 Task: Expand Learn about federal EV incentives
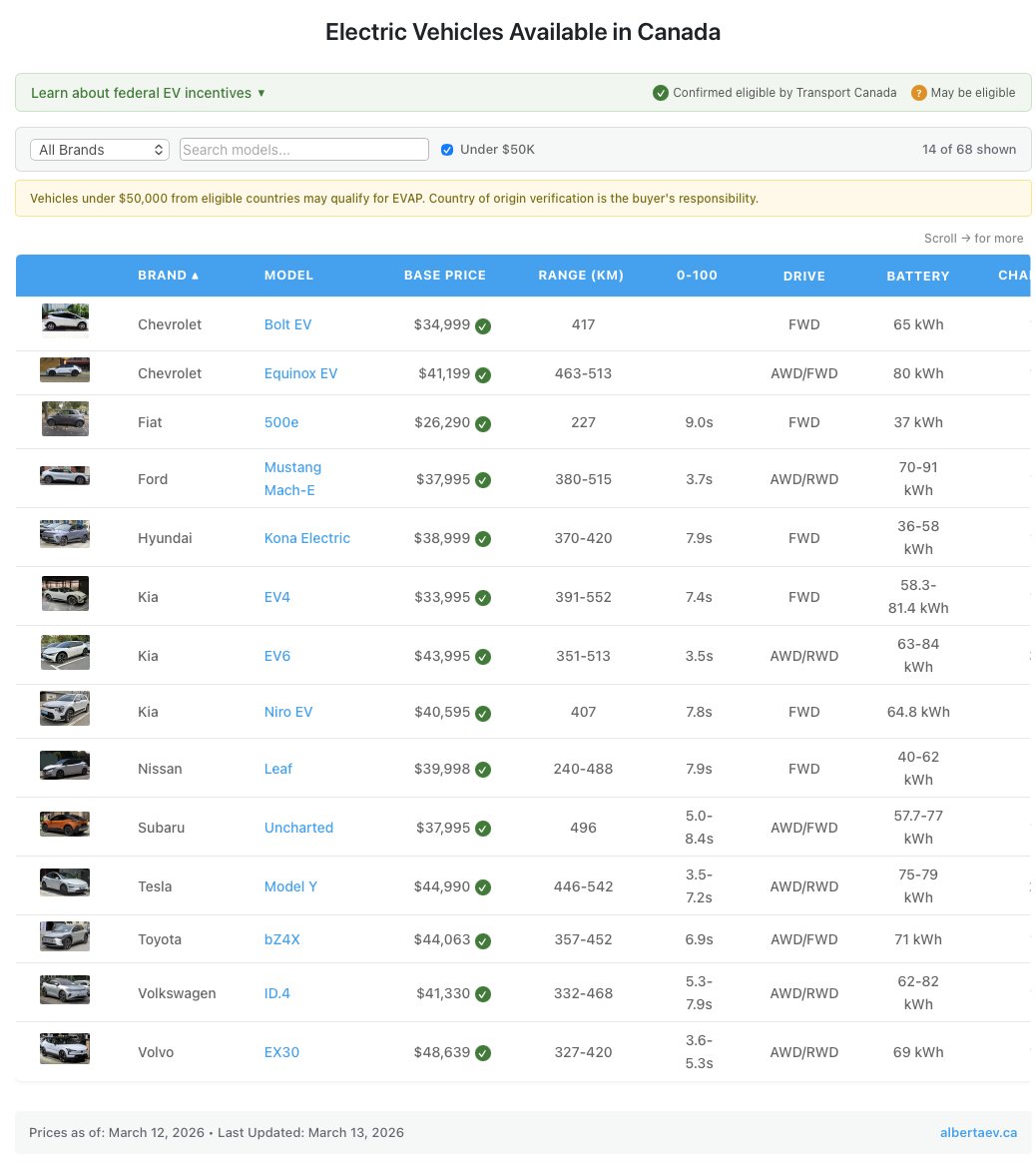click(148, 93)
